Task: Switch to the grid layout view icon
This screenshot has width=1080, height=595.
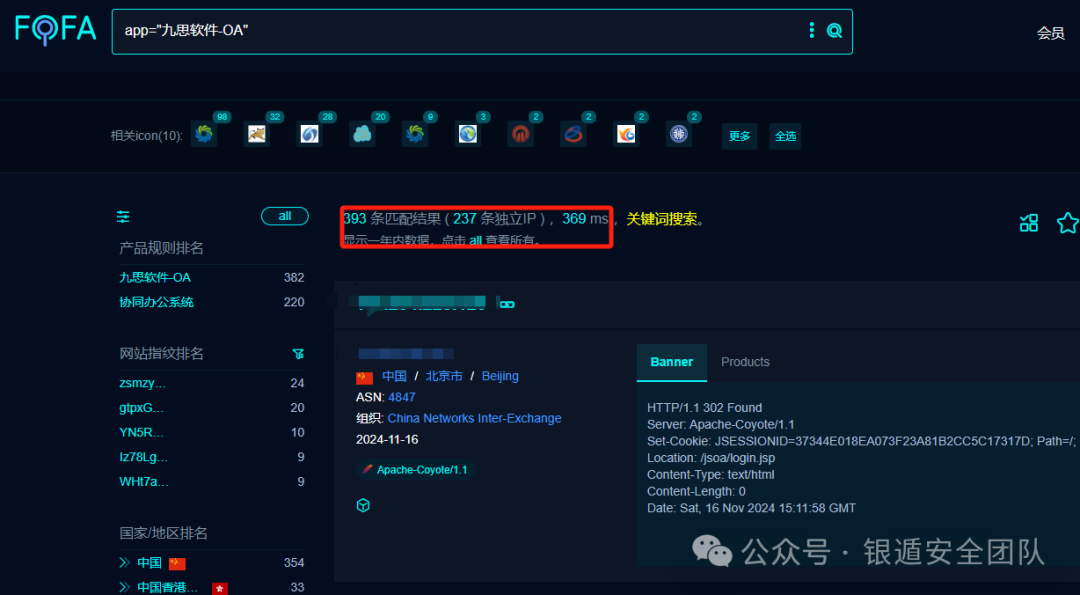Action: (x=1029, y=222)
